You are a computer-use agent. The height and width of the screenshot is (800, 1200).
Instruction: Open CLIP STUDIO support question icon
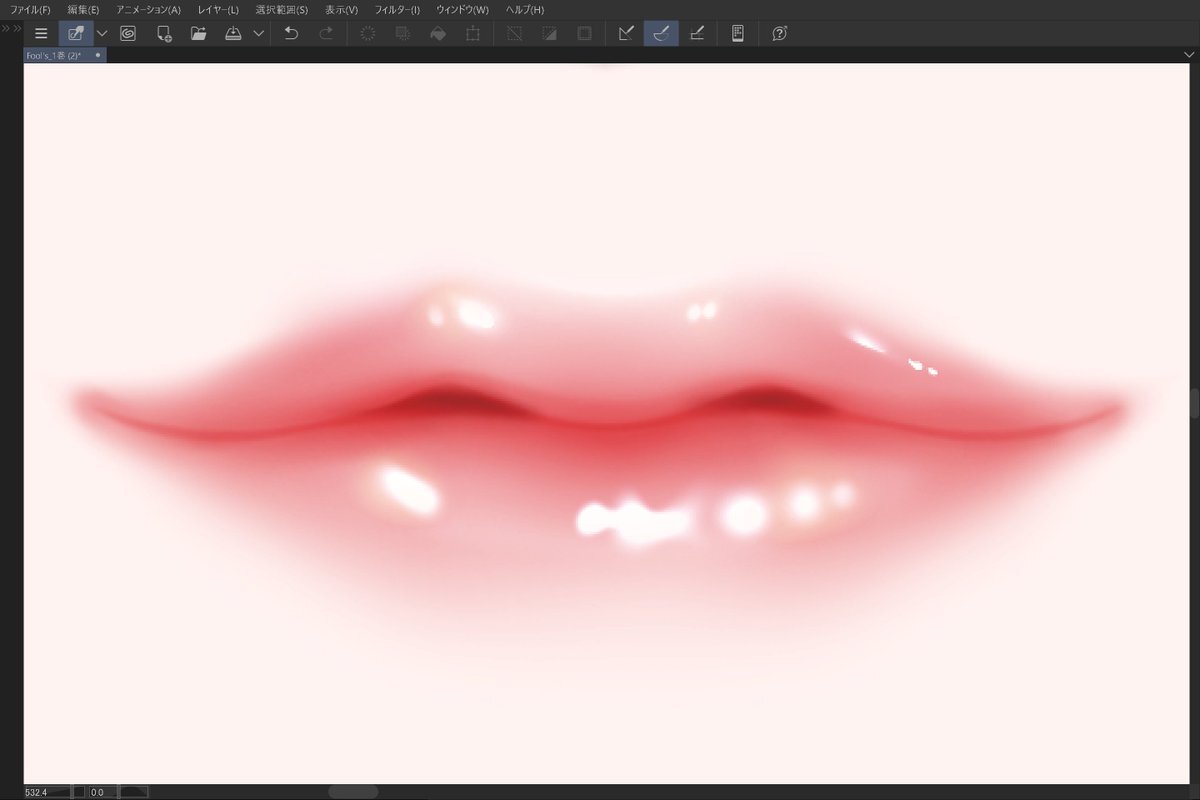(x=780, y=33)
